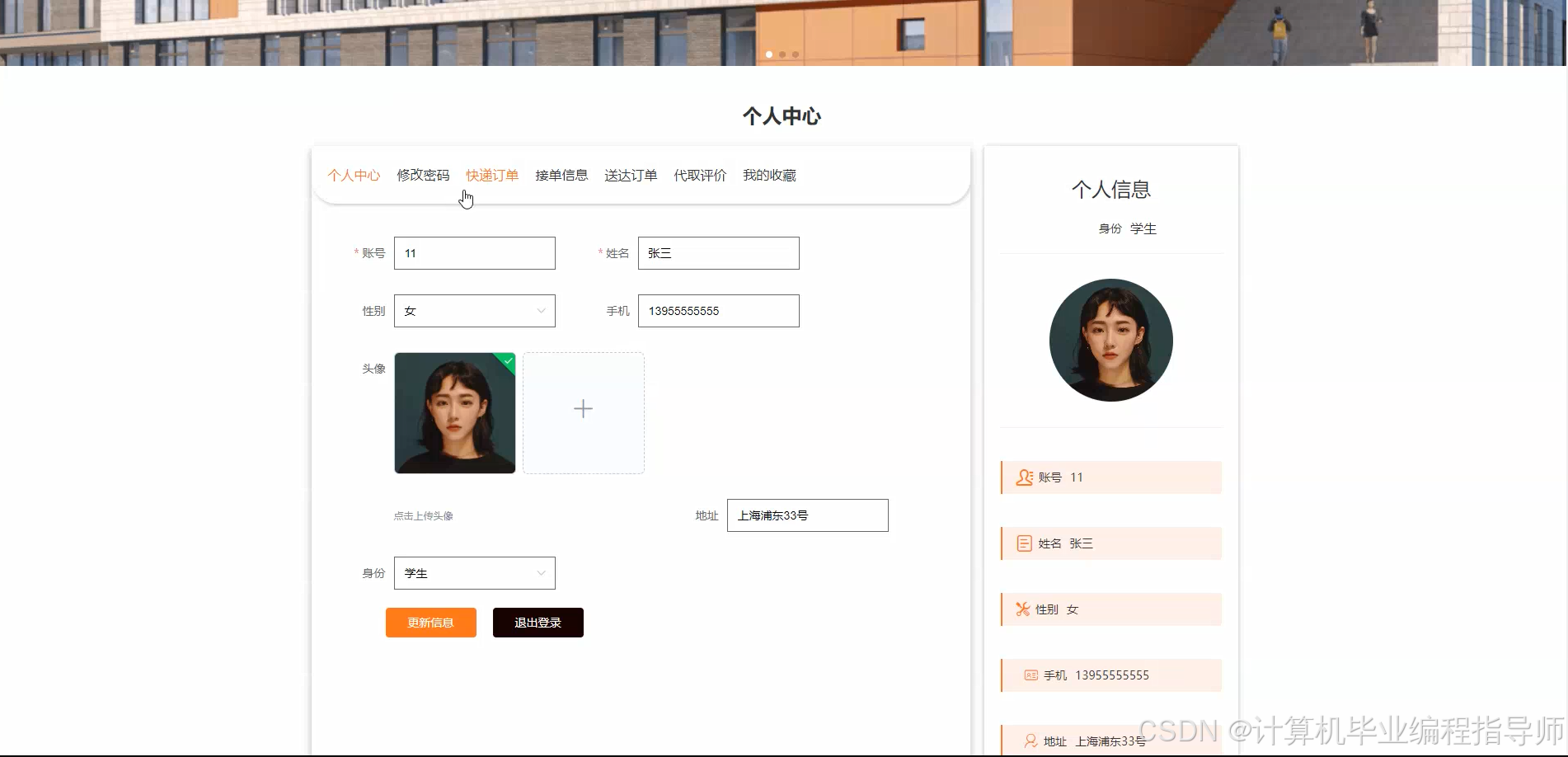Screen dimensions: 1568x757
Task: Click the 地址 address input field
Action: point(807,515)
